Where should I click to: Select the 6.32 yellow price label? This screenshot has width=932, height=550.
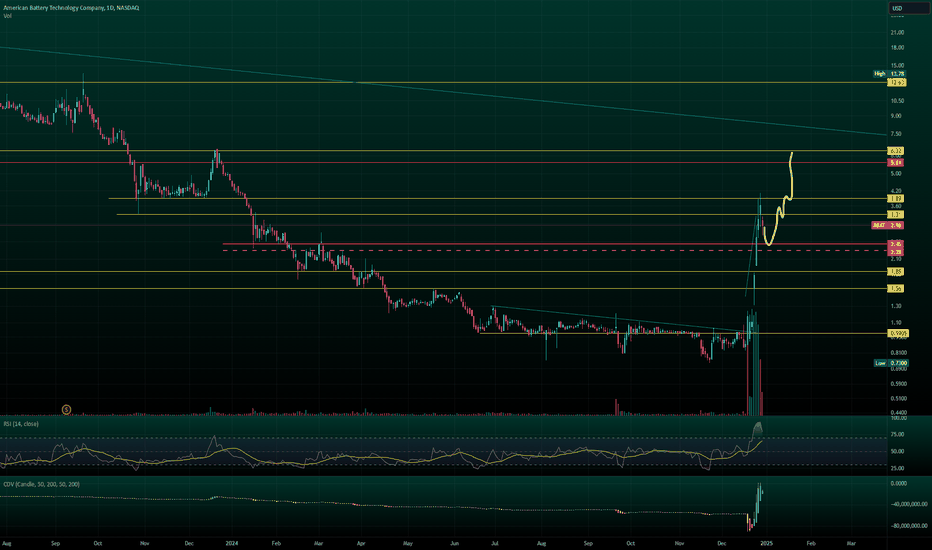click(897, 151)
